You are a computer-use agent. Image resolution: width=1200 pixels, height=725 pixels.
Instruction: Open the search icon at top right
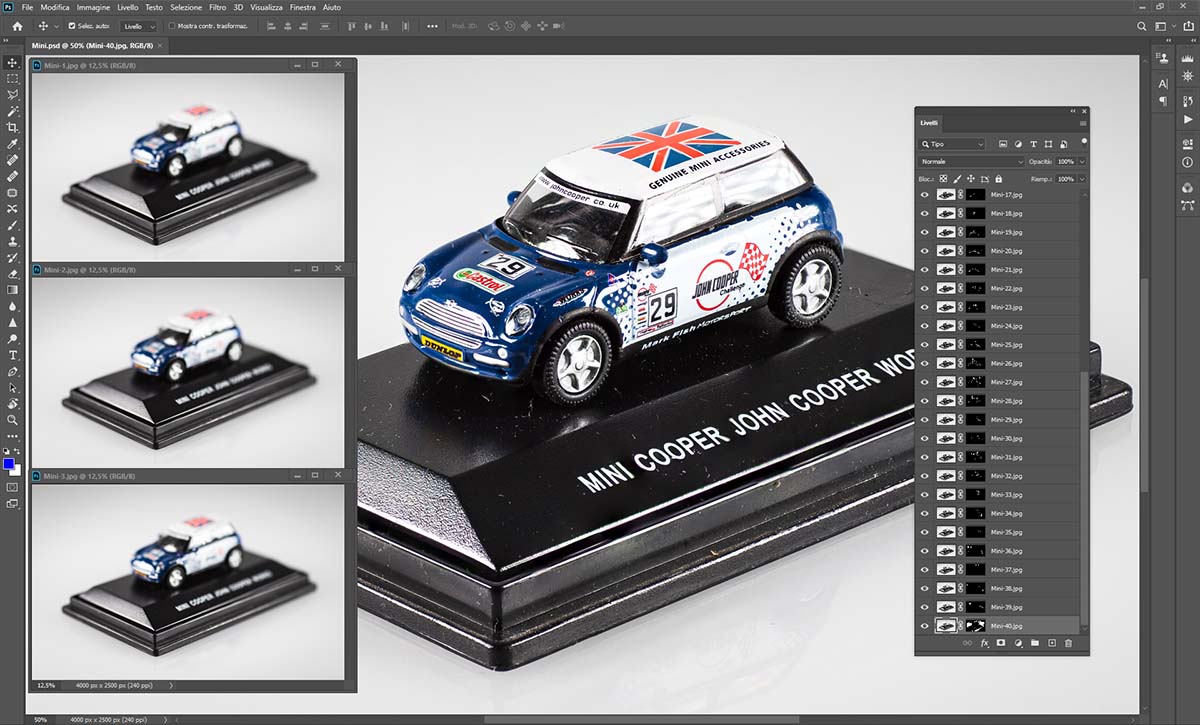[1141, 25]
